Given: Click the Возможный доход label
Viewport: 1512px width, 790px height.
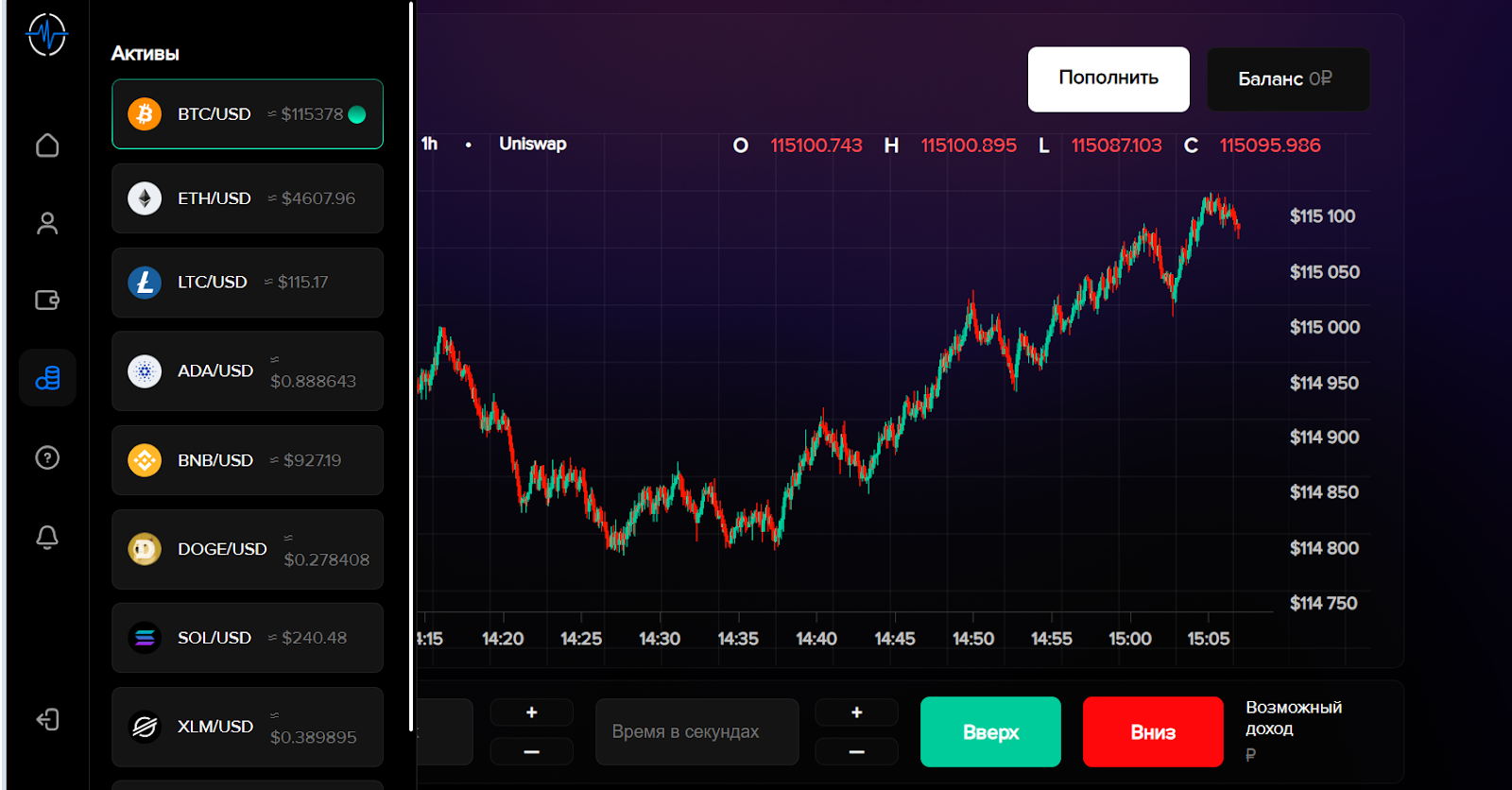Looking at the screenshot, I should click(1294, 718).
